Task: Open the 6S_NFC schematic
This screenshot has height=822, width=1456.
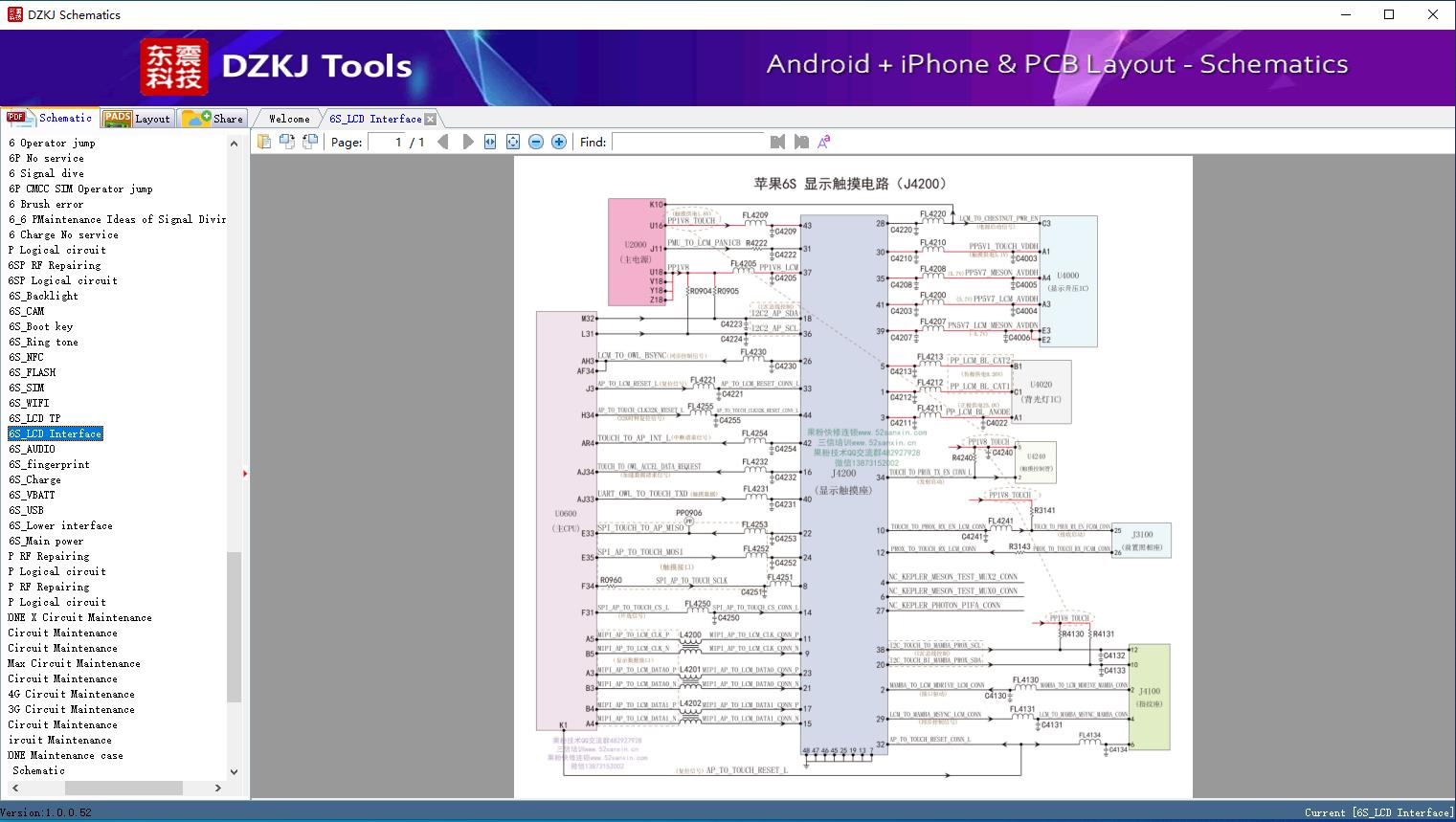Action: click(x=27, y=357)
